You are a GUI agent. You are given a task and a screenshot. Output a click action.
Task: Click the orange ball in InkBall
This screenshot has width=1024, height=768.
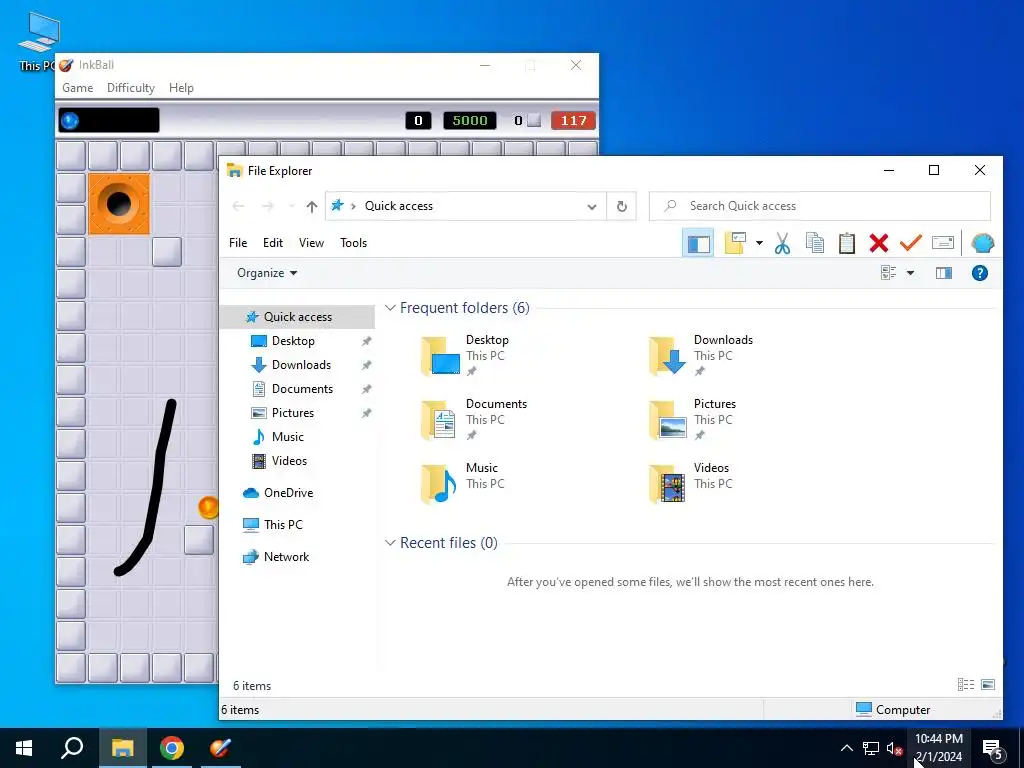pos(208,507)
